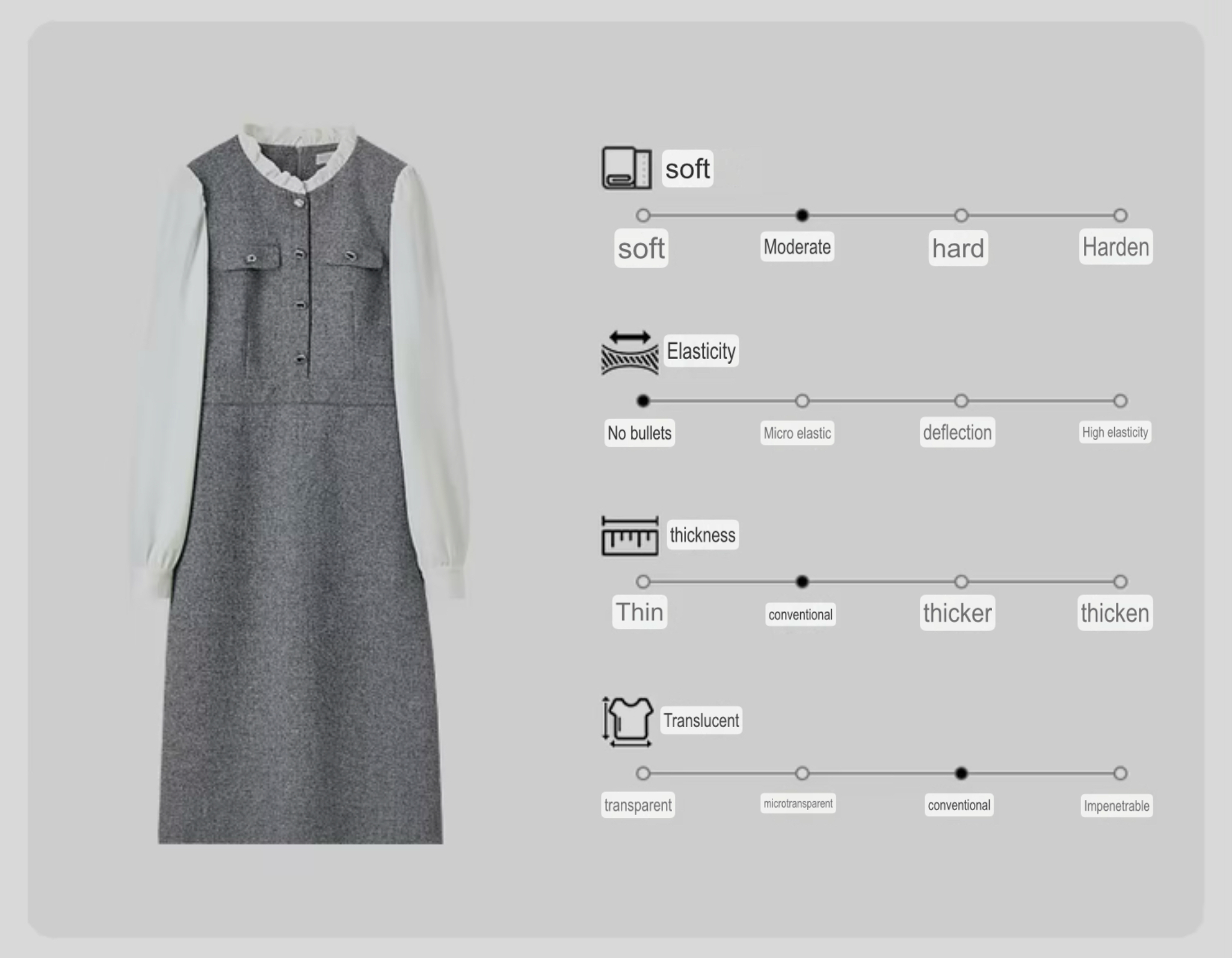This screenshot has width=1232, height=958.
Task: Select the High elasticity scale point
Action: click(1120, 401)
